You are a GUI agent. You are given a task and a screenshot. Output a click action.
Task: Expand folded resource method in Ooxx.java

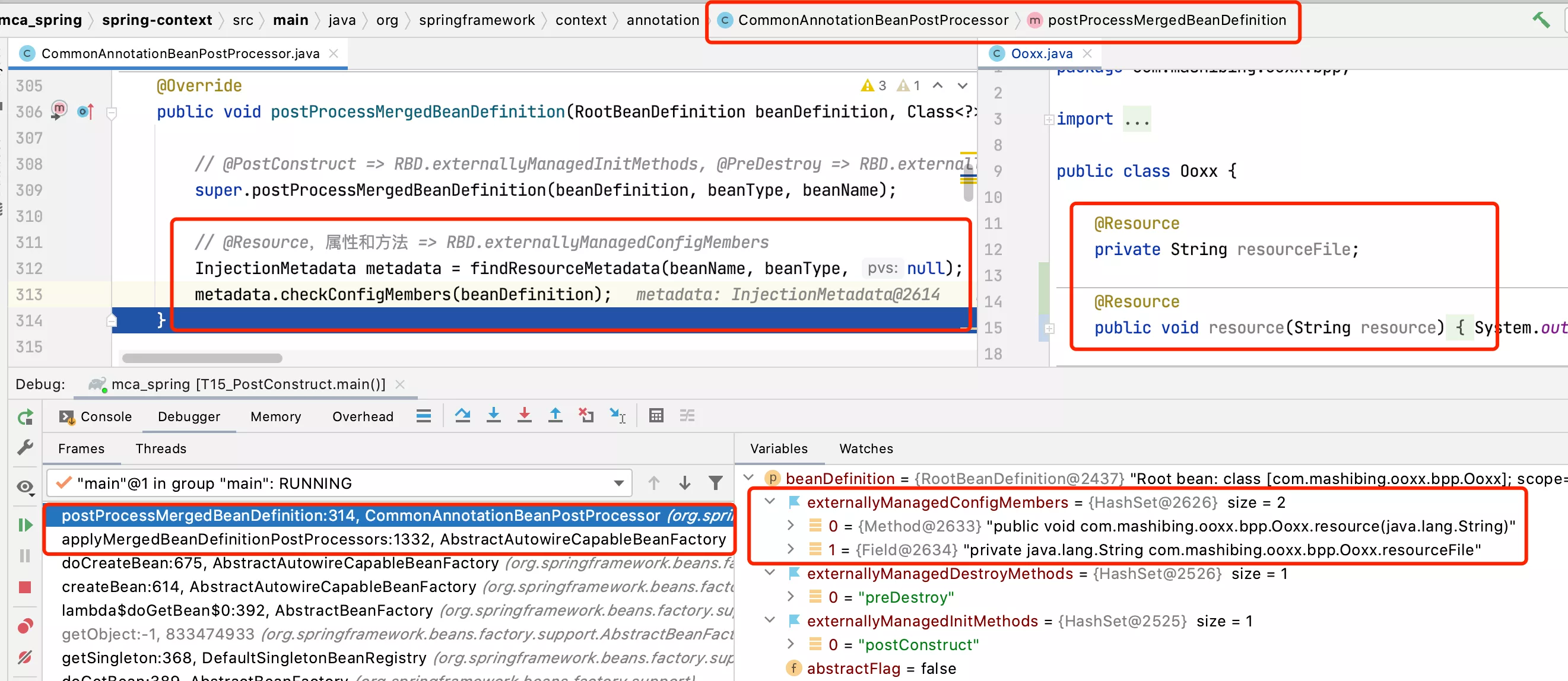click(x=1049, y=329)
